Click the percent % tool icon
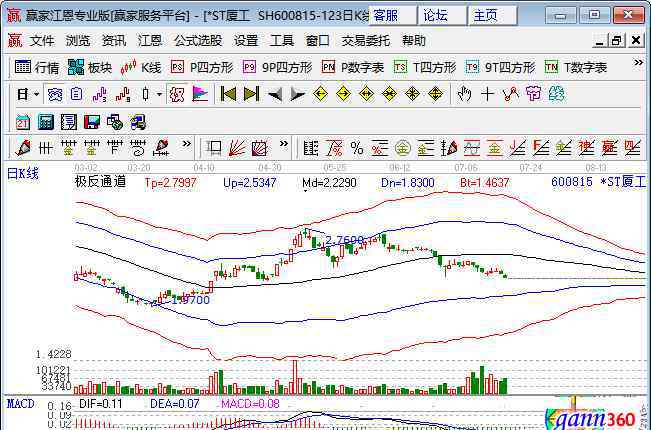Screen dimensions: 651x430 point(357,148)
